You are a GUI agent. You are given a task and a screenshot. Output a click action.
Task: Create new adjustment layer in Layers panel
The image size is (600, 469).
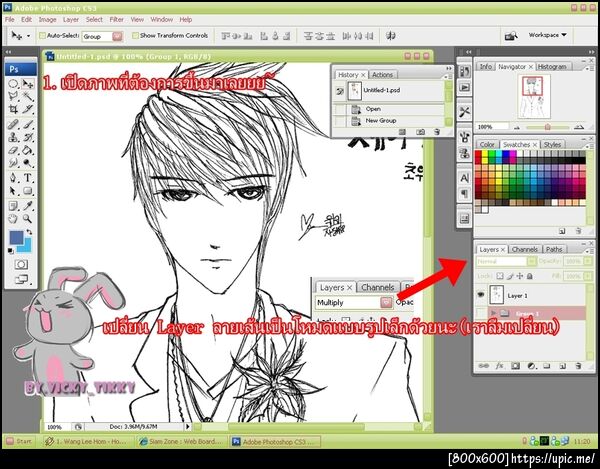(531, 366)
